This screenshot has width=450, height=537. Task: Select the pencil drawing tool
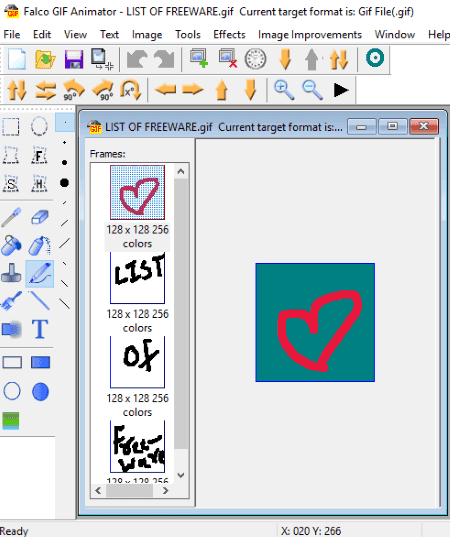(40, 274)
